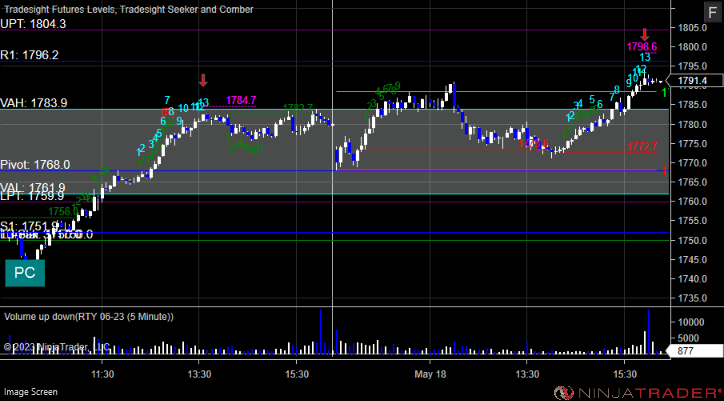Click the magenta 1784.7 target label
The width and height of the screenshot is (724, 401).
[241, 100]
